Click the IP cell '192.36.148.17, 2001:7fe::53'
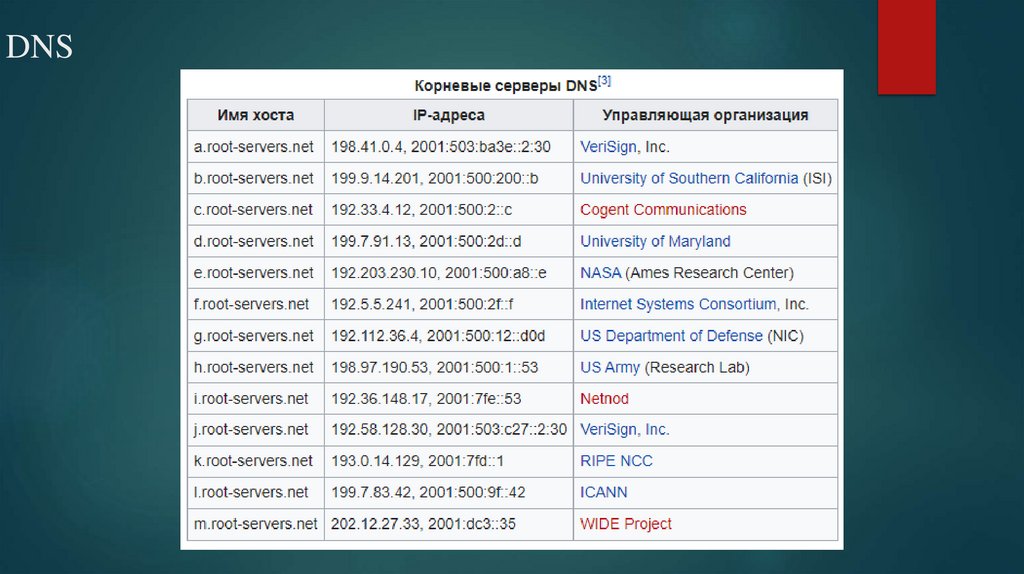The height and width of the screenshot is (574, 1024). click(449, 398)
